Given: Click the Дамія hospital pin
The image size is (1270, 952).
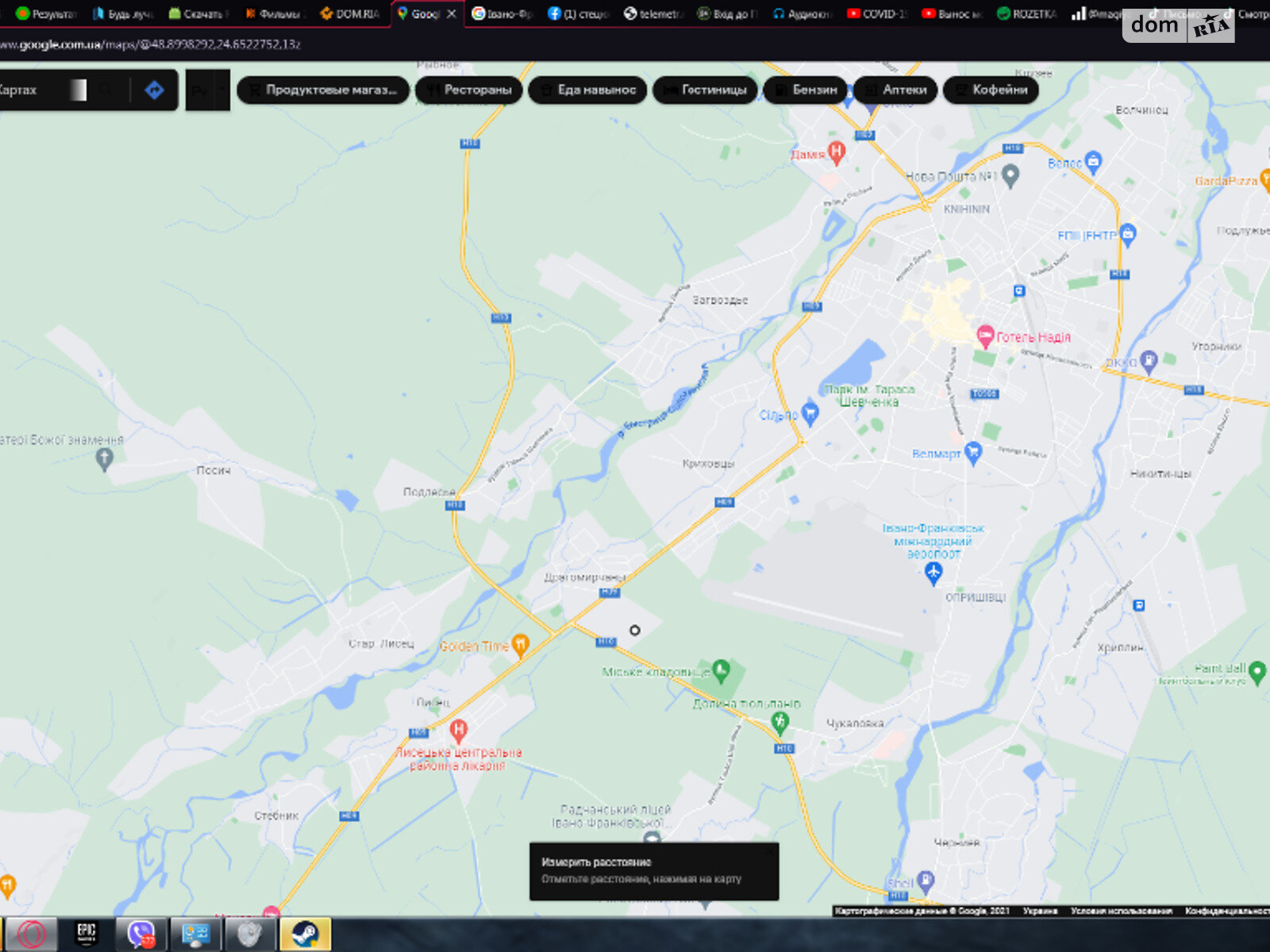Looking at the screenshot, I should (836, 152).
